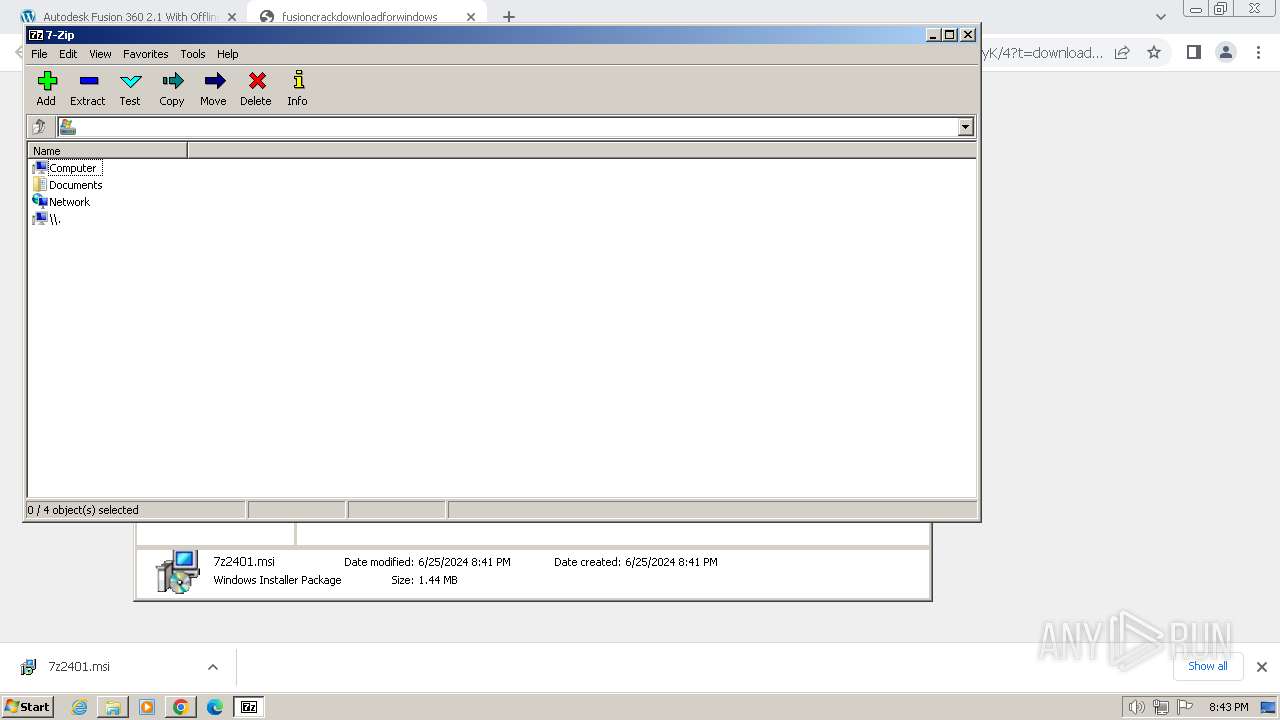Go up one folder level in 7-Zip

click(39, 127)
